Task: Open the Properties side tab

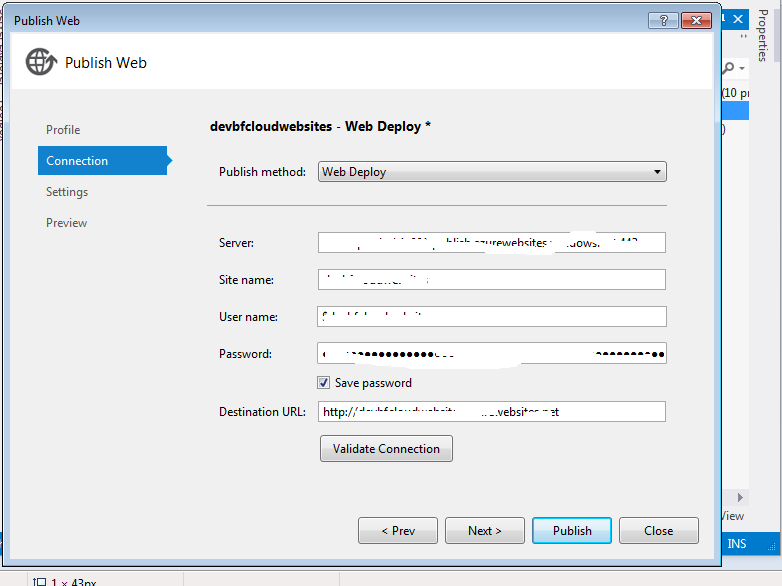Action: coord(762,35)
